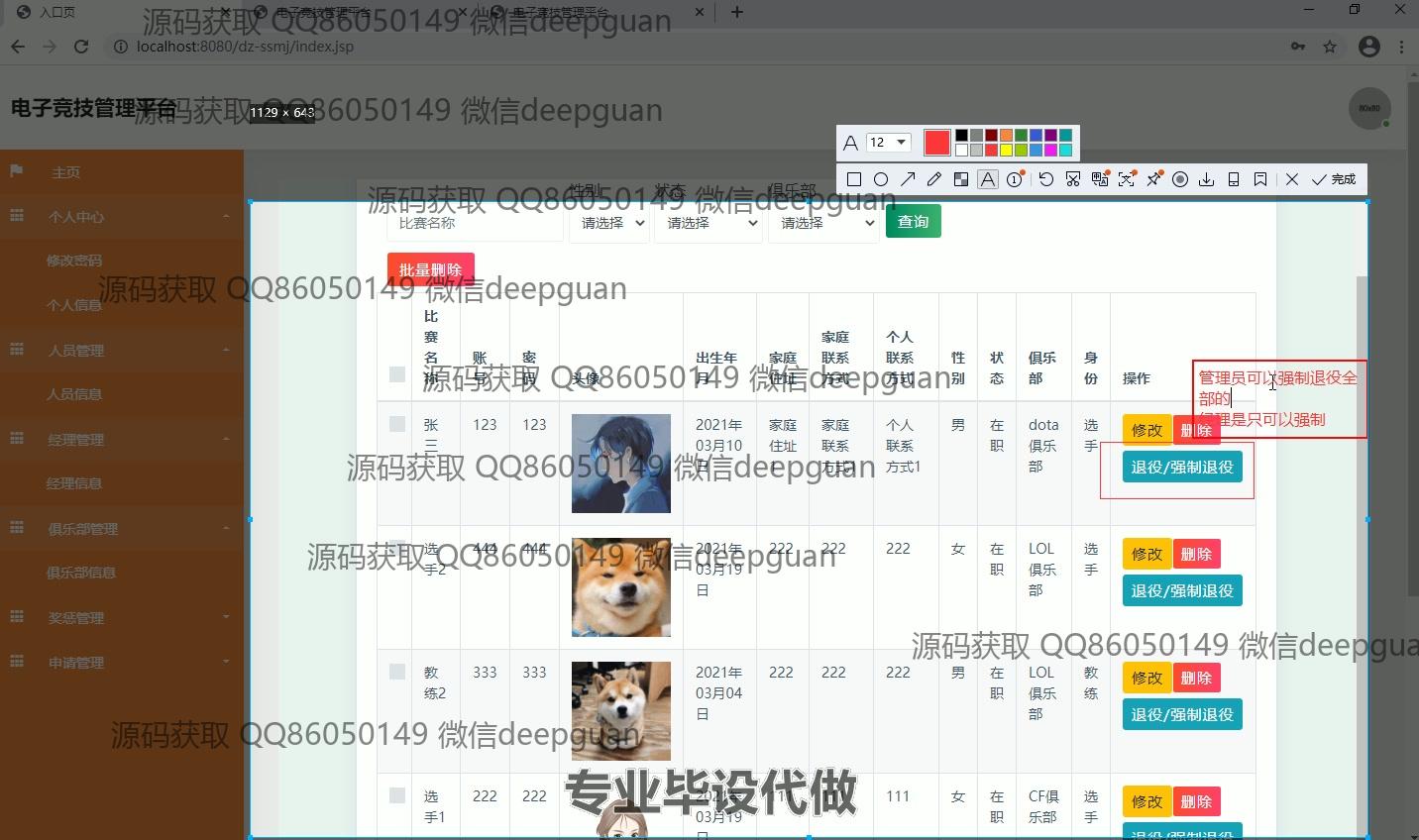1419x840 pixels.
Task: Select the ellipse drawing tool
Action: point(882,178)
